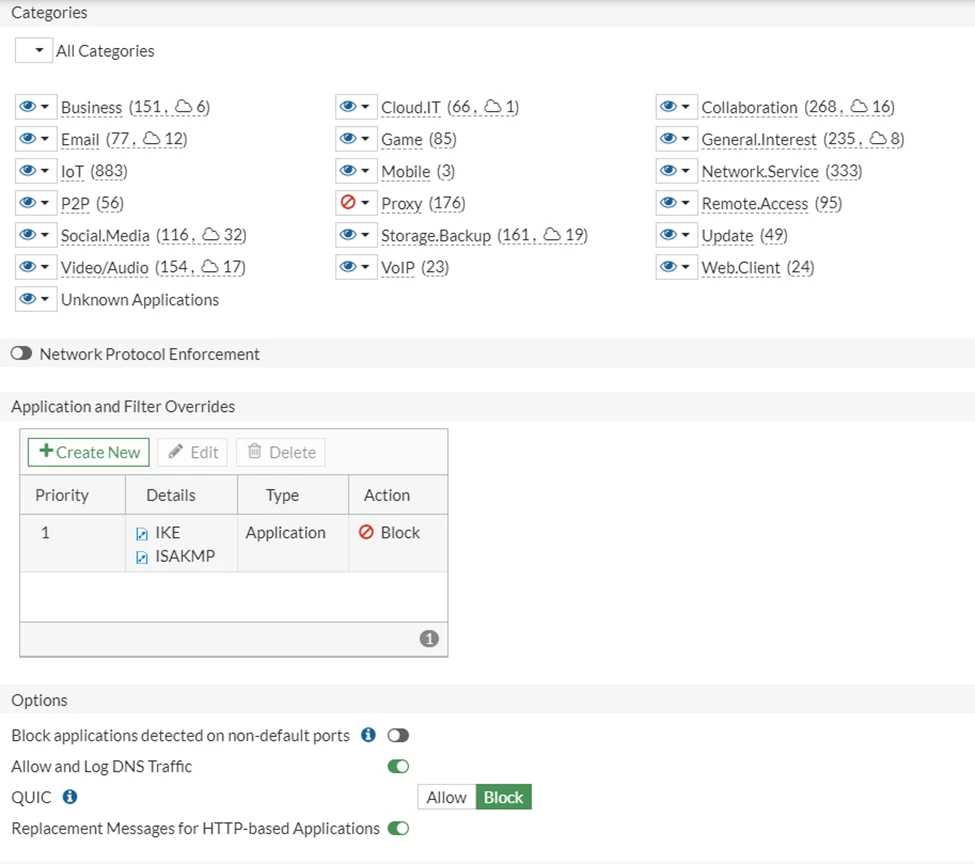The width and height of the screenshot is (975, 864).
Task: Set QUIC option to Allow
Action: (446, 797)
